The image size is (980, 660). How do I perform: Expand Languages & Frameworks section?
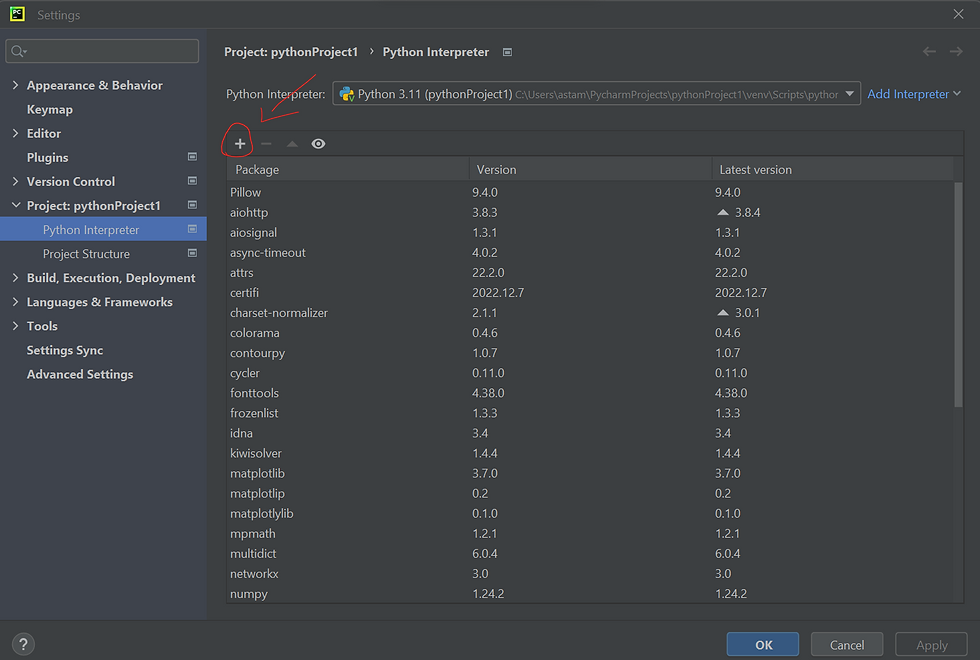click(x=16, y=302)
